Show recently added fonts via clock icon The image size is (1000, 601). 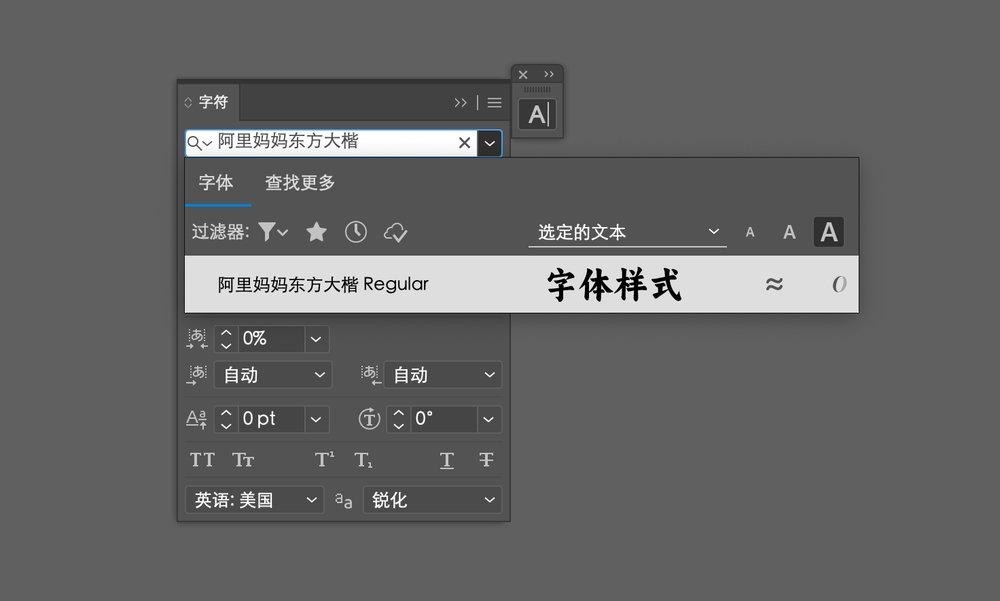(356, 232)
